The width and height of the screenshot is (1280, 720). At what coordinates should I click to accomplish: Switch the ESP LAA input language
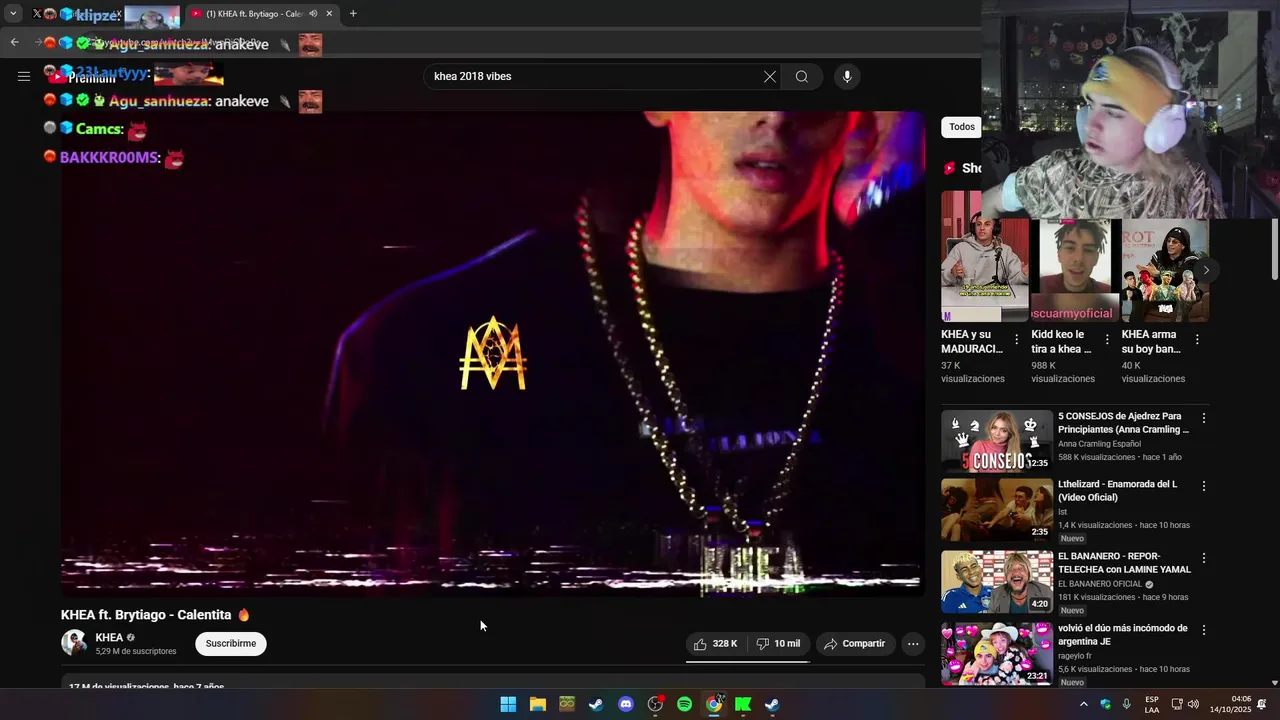pyautogui.click(x=1152, y=704)
